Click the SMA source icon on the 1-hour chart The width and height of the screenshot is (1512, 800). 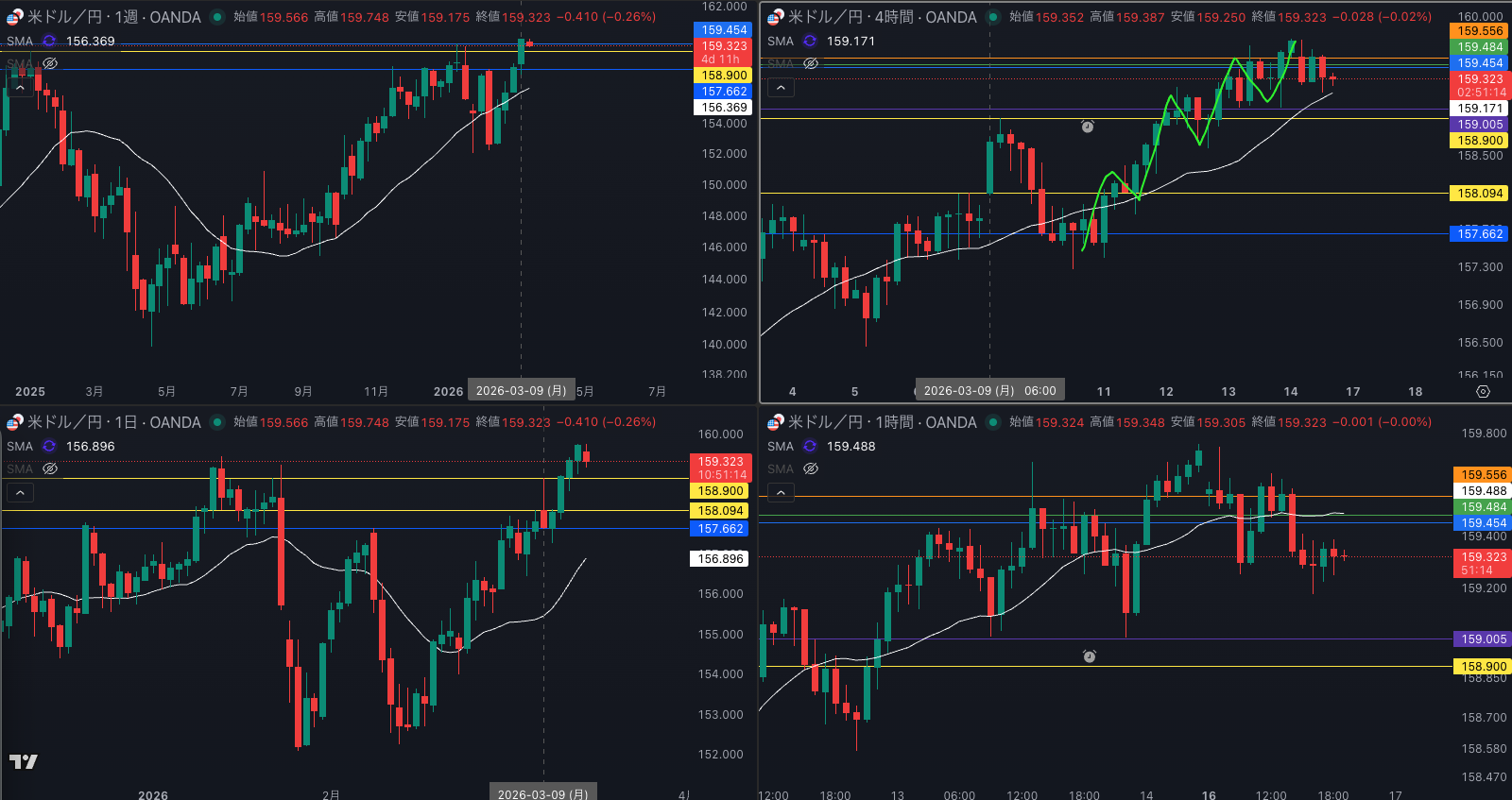point(810,447)
